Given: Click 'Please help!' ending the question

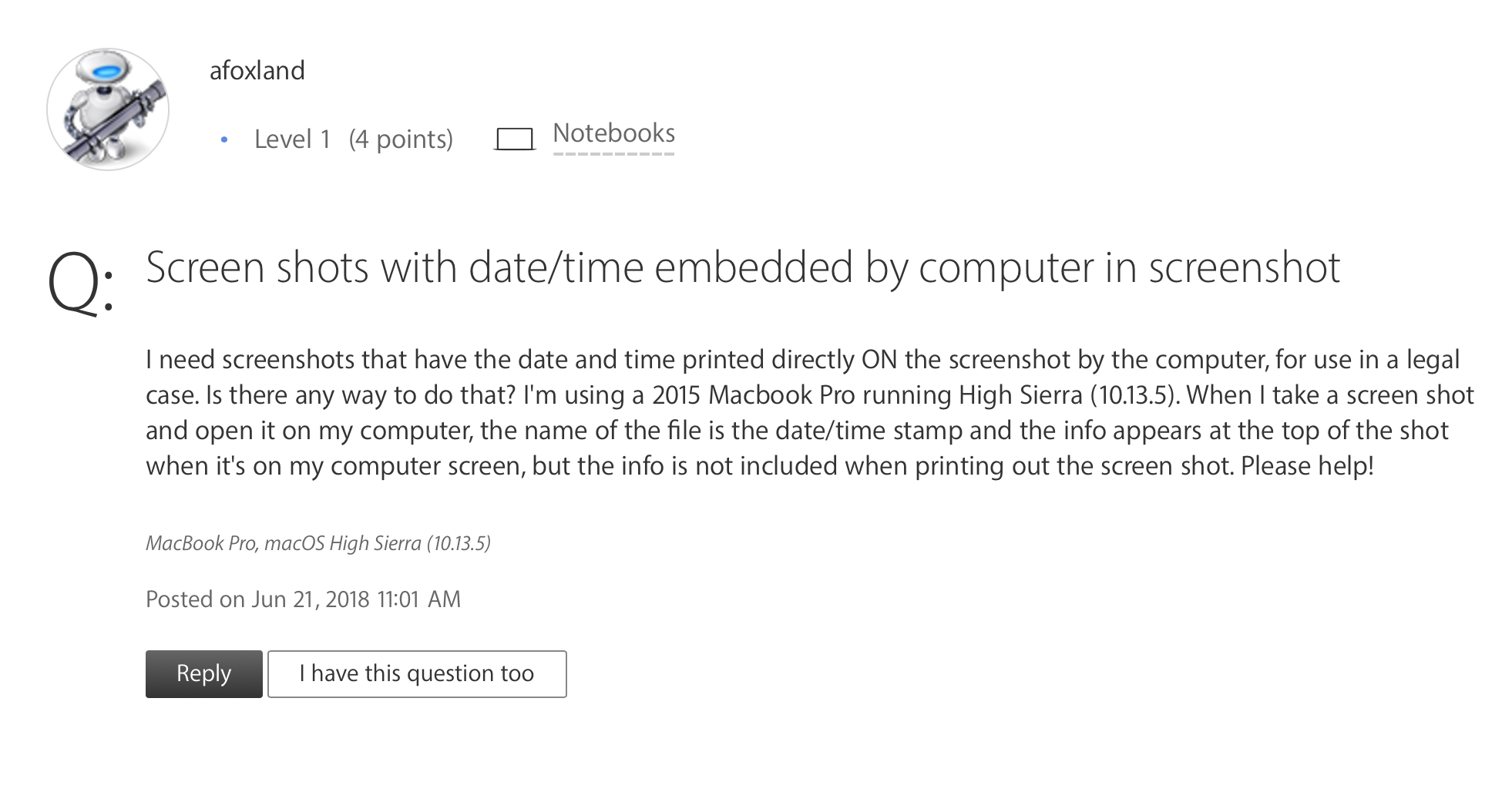Looking at the screenshot, I should point(1307,466).
